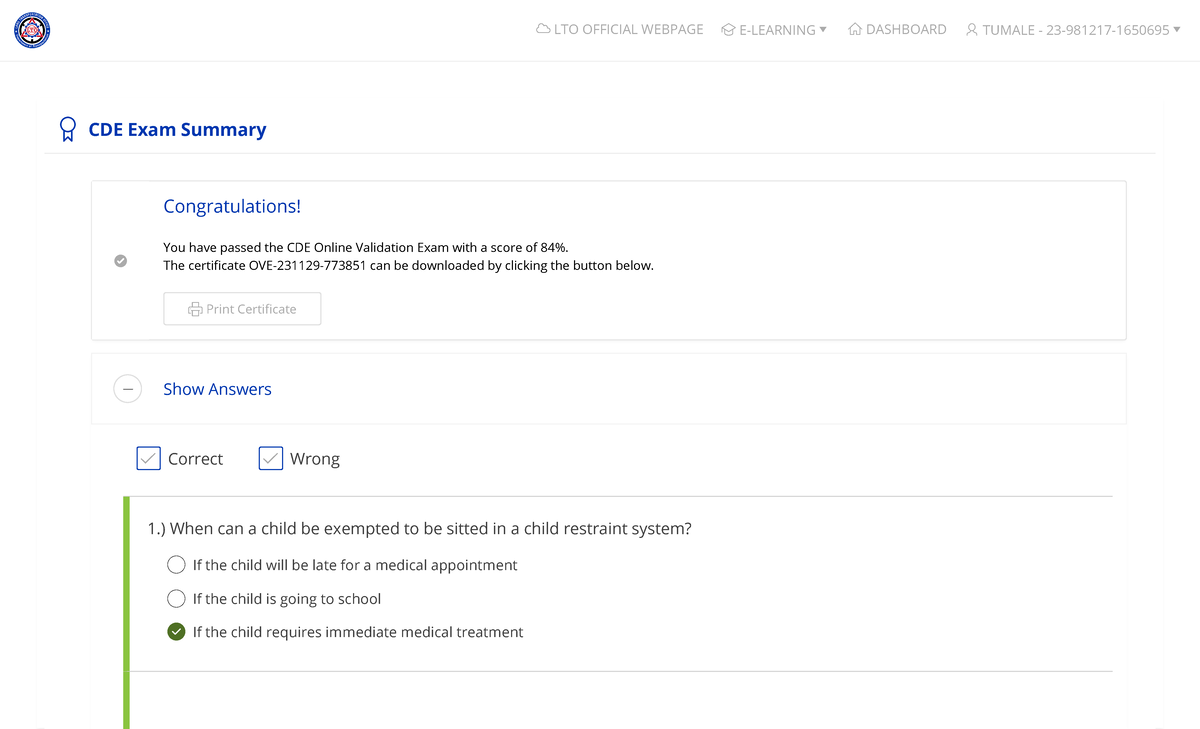This screenshot has width=1200, height=729.
Task: Click the Print Certificate button
Action: pyautogui.click(x=242, y=309)
